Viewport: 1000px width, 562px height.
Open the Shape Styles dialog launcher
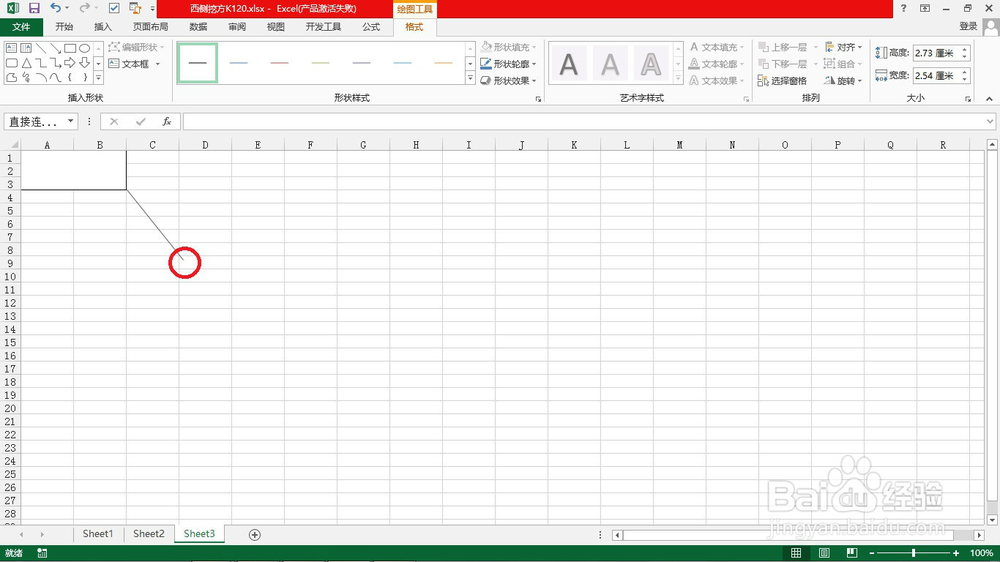coord(538,99)
